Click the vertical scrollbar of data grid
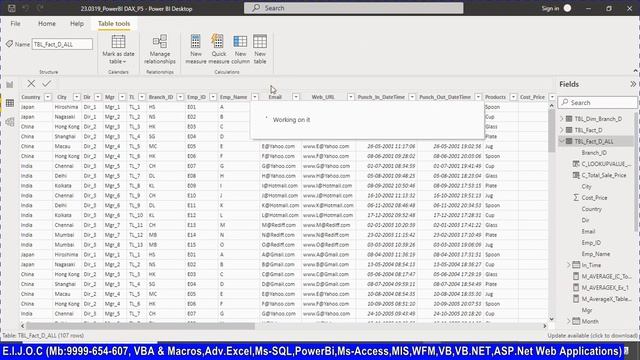 click(x=551, y=130)
